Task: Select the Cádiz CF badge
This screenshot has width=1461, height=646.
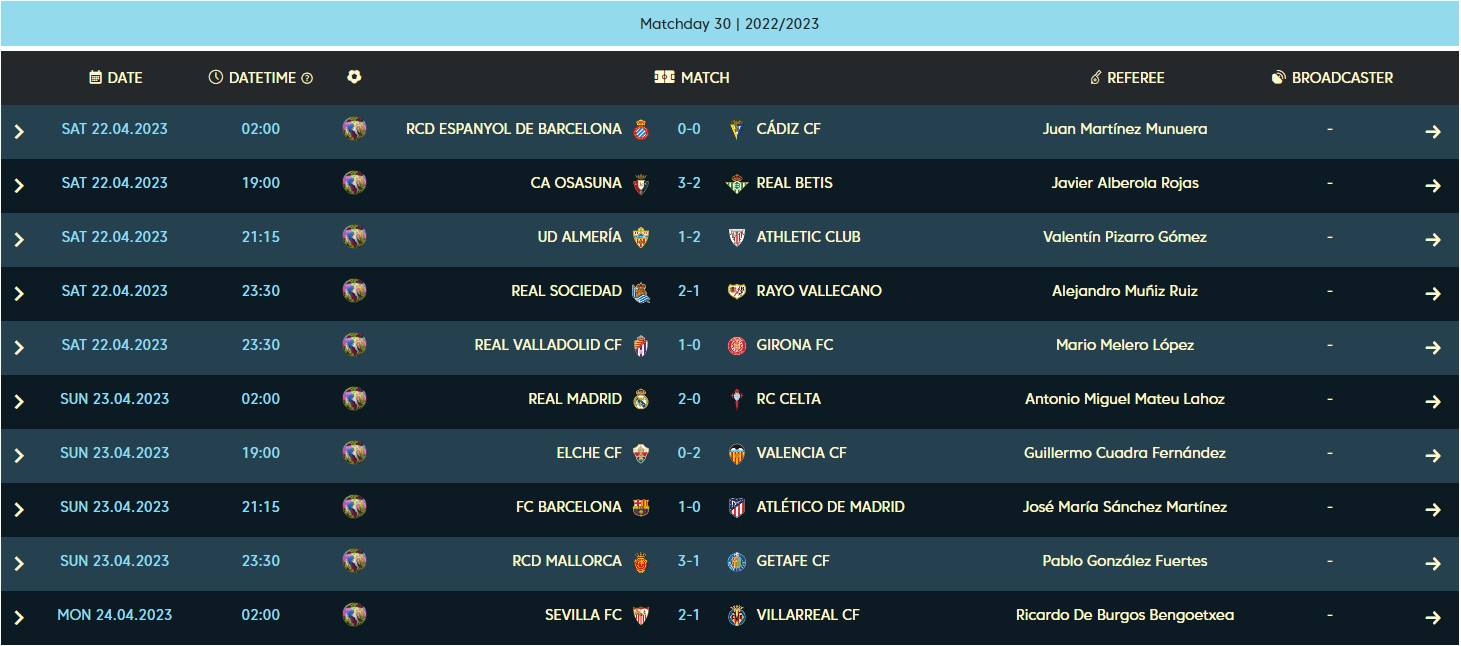Action: pos(736,128)
